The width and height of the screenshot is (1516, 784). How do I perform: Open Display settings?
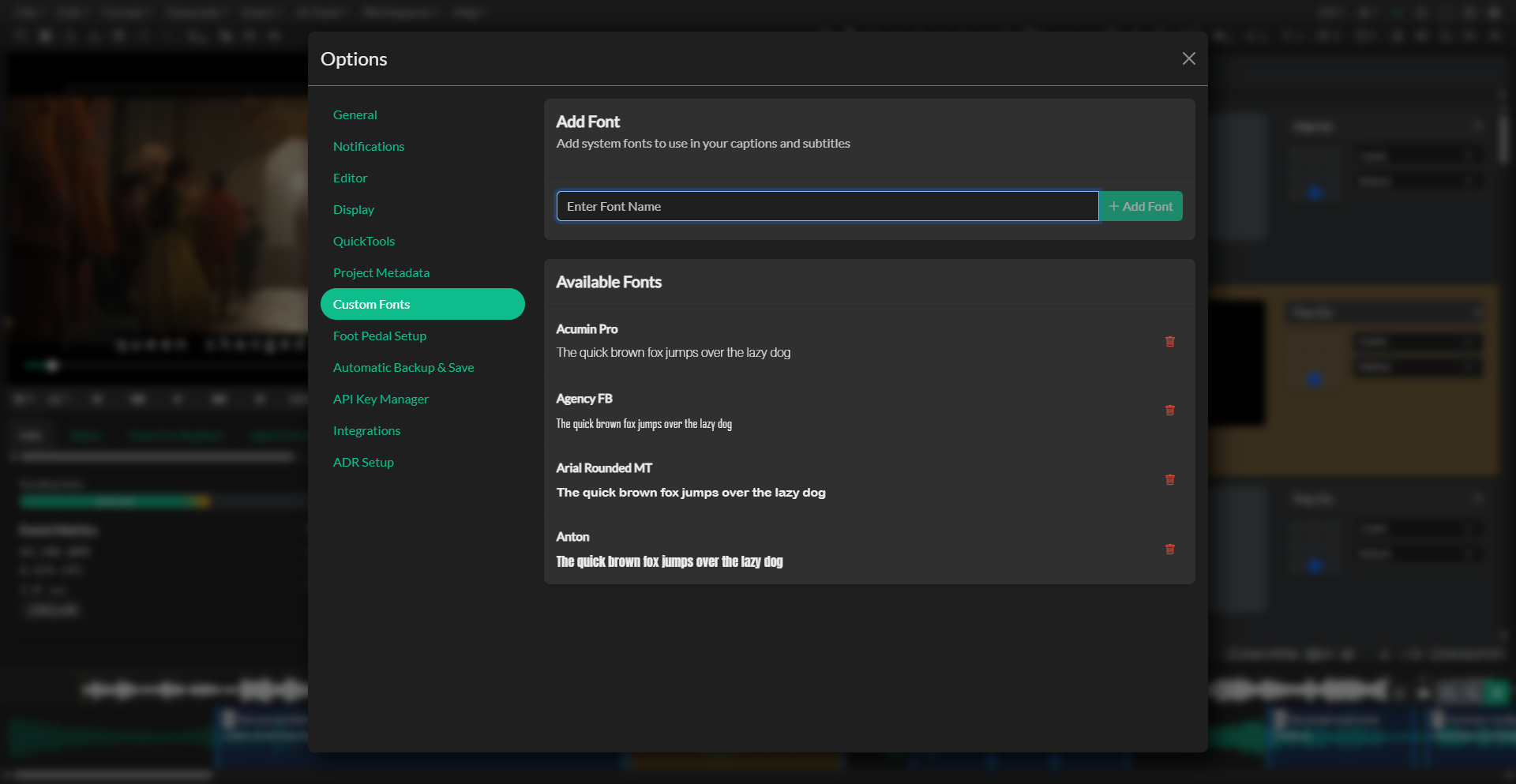click(354, 209)
